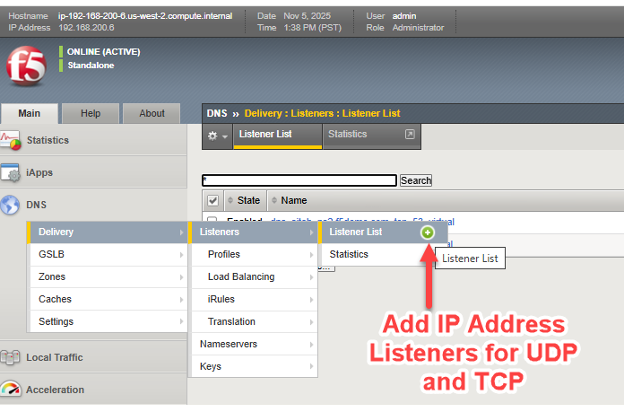This screenshot has width=624, height=412.
Task: Switch to the Main tab
Action: (x=29, y=113)
